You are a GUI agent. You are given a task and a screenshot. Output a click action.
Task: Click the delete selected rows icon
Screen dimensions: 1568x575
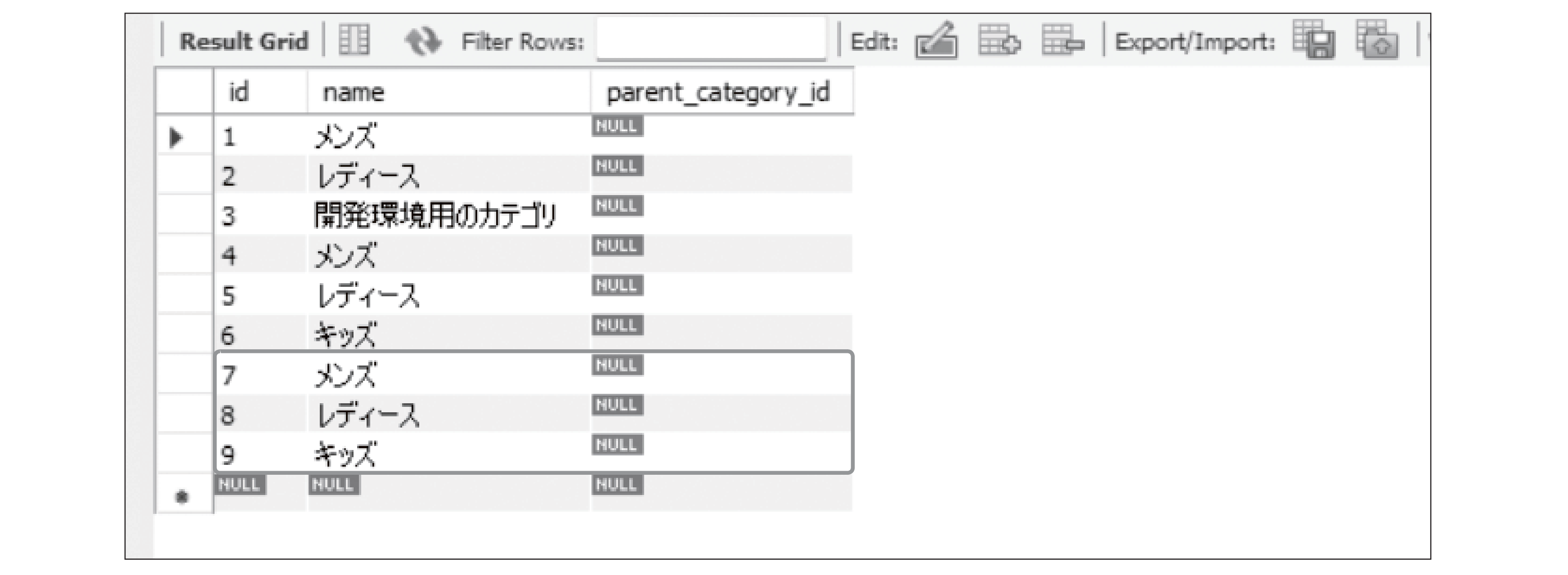pyautogui.click(x=1062, y=40)
